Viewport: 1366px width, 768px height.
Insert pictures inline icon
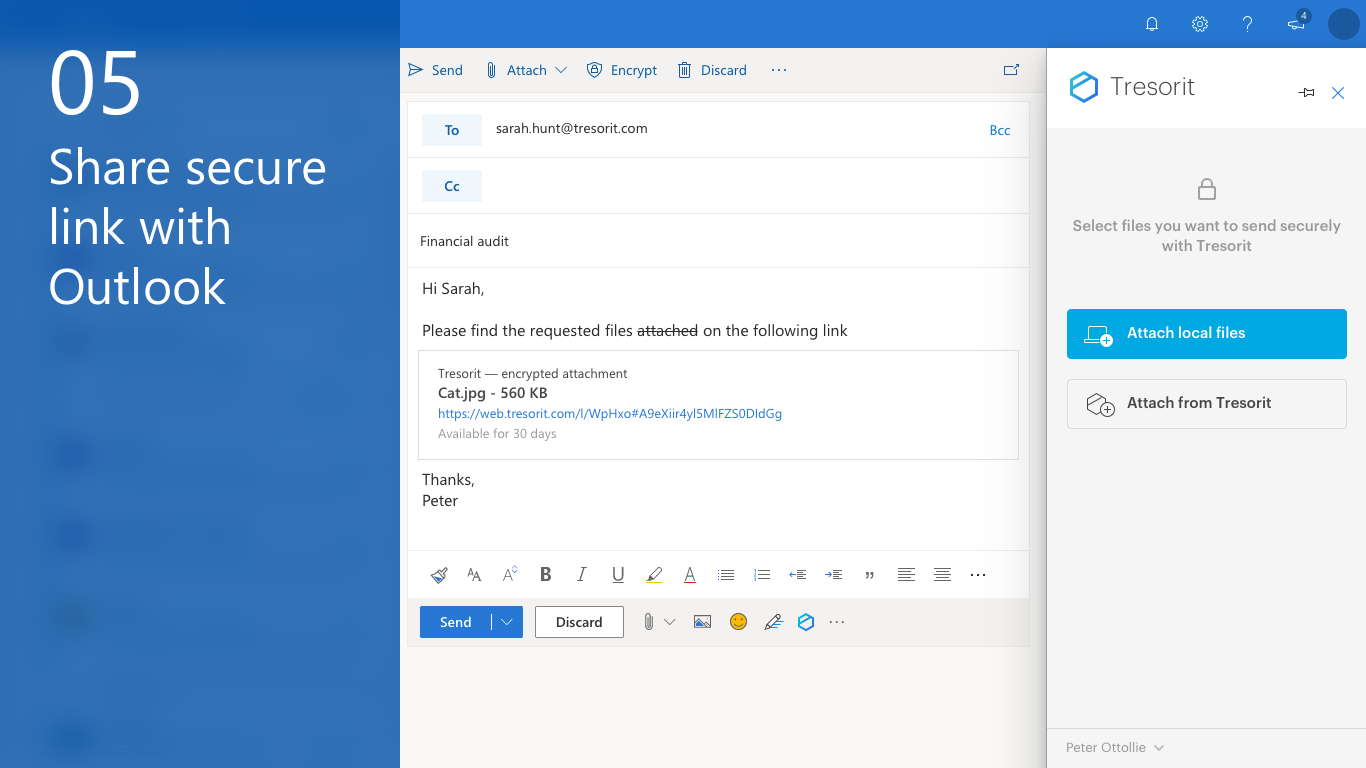coord(702,622)
